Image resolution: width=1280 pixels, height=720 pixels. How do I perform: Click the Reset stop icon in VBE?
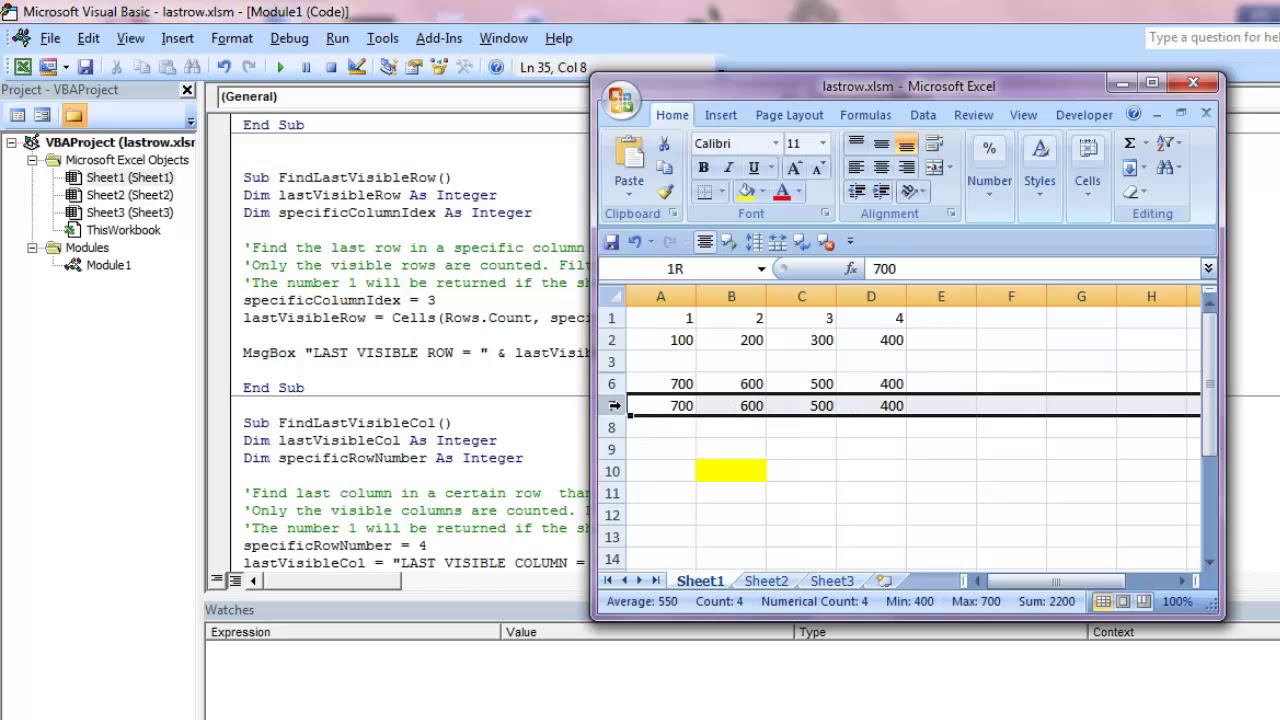click(x=331, y=67)
